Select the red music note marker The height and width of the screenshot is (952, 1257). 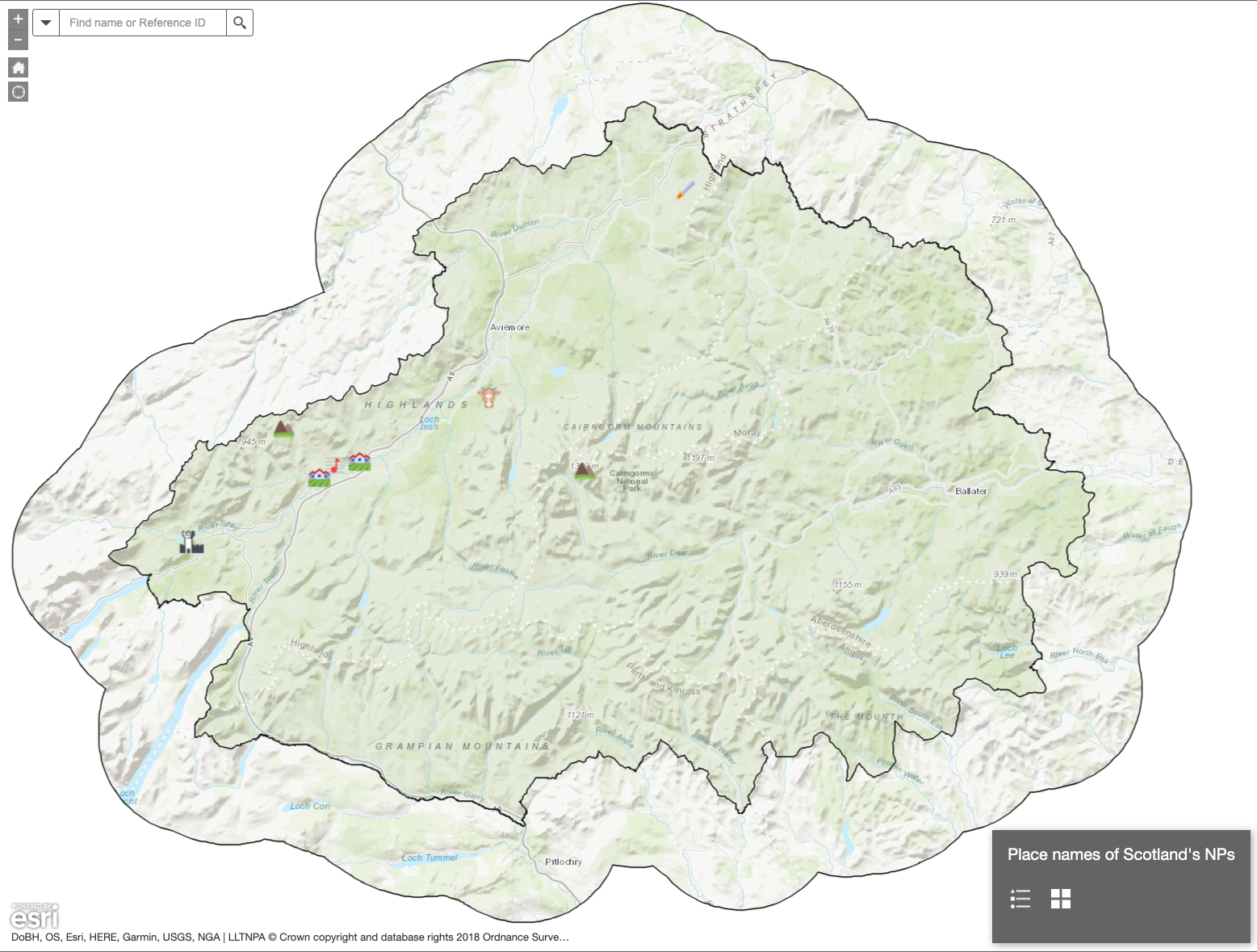tap(334, 465)
